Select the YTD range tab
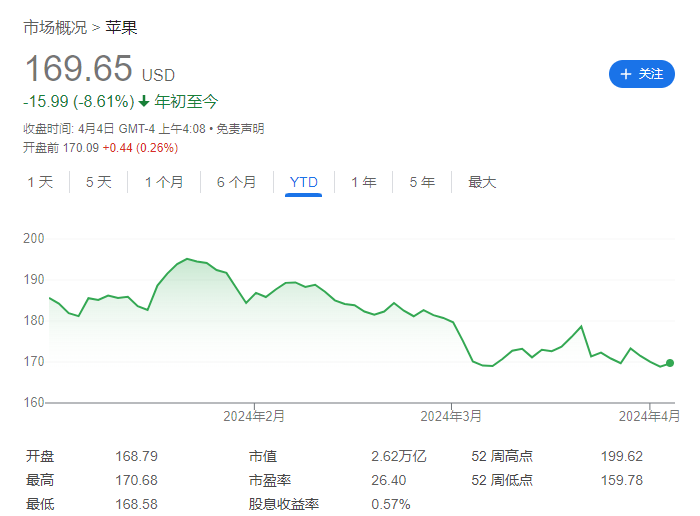Viewport: 700px width, 516px height. pyautogui.click(x=304, y=182)
